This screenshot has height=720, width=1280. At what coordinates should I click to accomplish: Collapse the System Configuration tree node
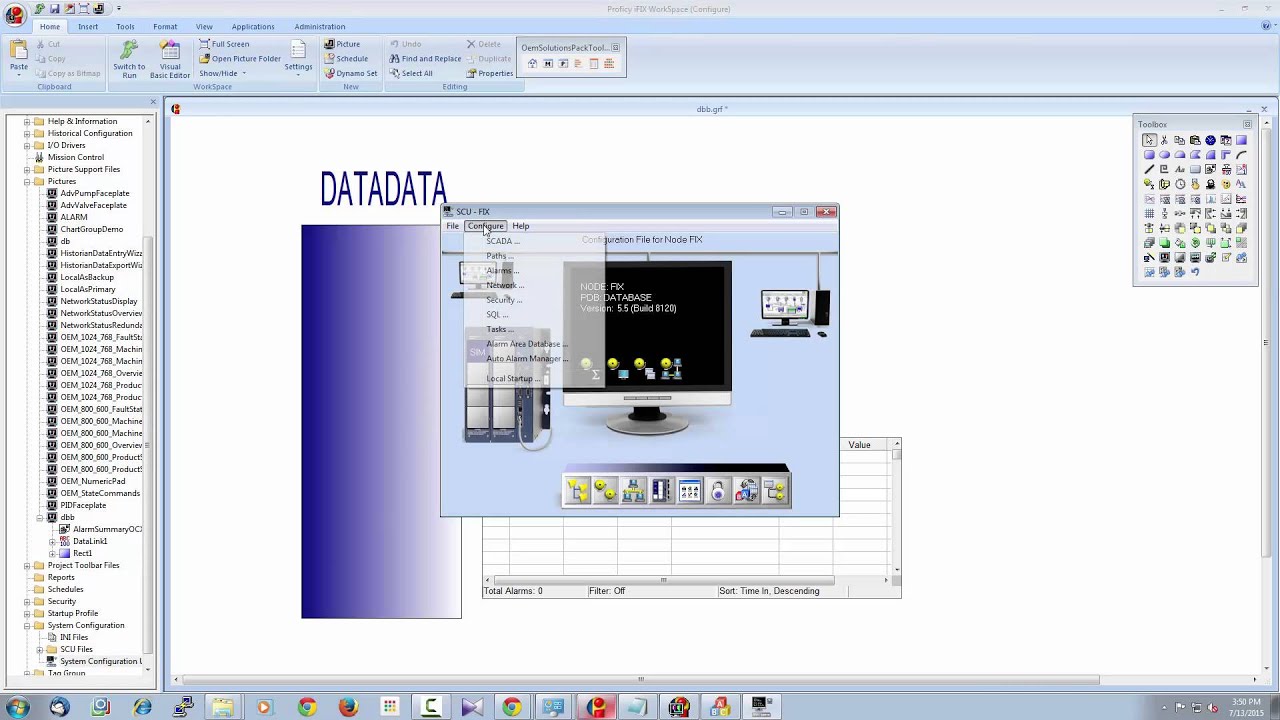point(27,625)
